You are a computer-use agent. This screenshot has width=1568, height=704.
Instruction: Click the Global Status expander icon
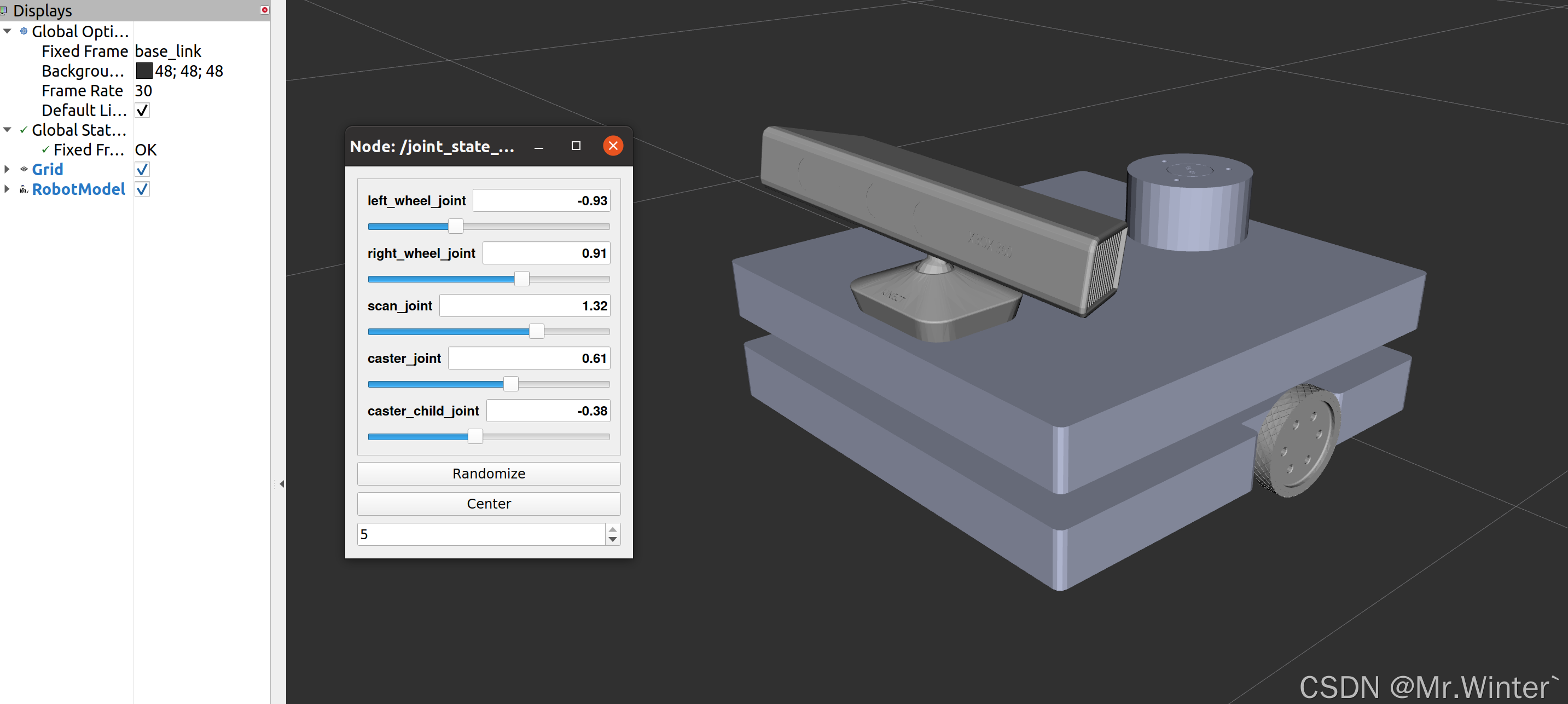click(8, 131)
